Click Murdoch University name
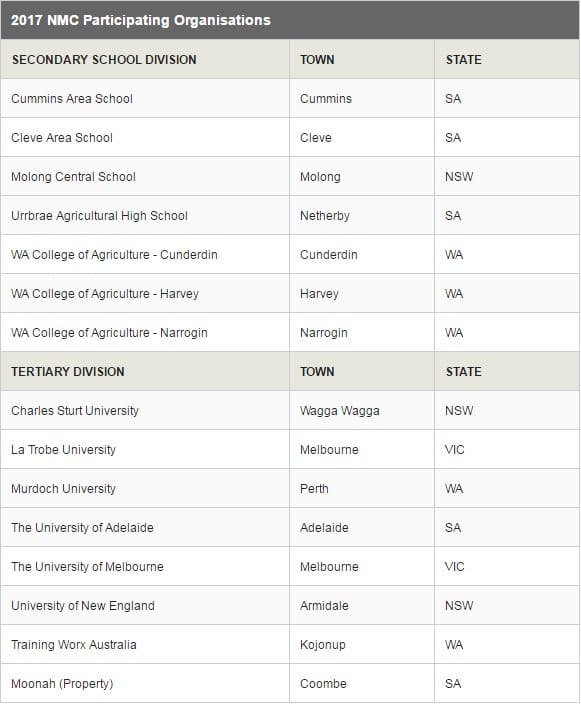 [63, 489]
